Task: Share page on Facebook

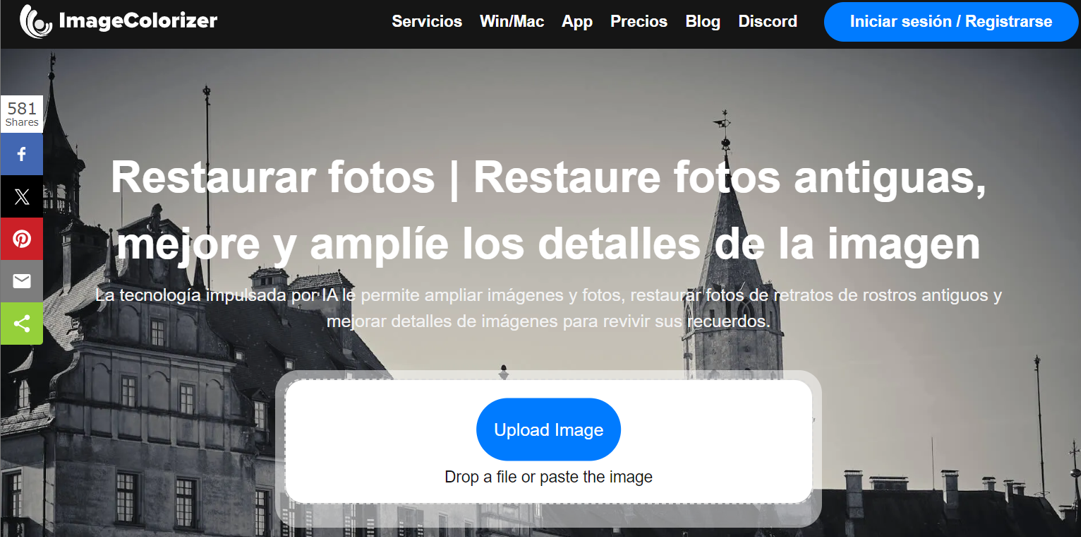Action: pyautogui.click(x=21, y=154)
